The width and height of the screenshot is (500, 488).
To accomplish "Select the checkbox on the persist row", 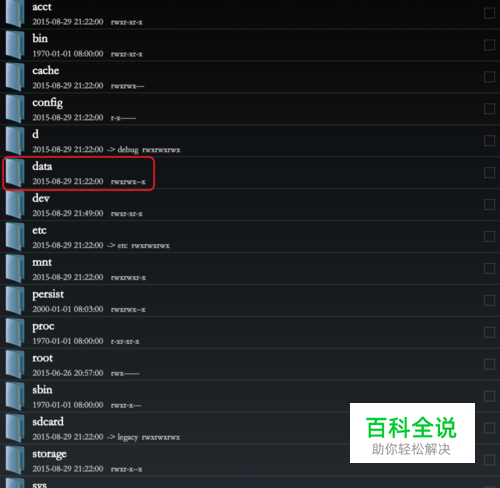I will 489,300.
